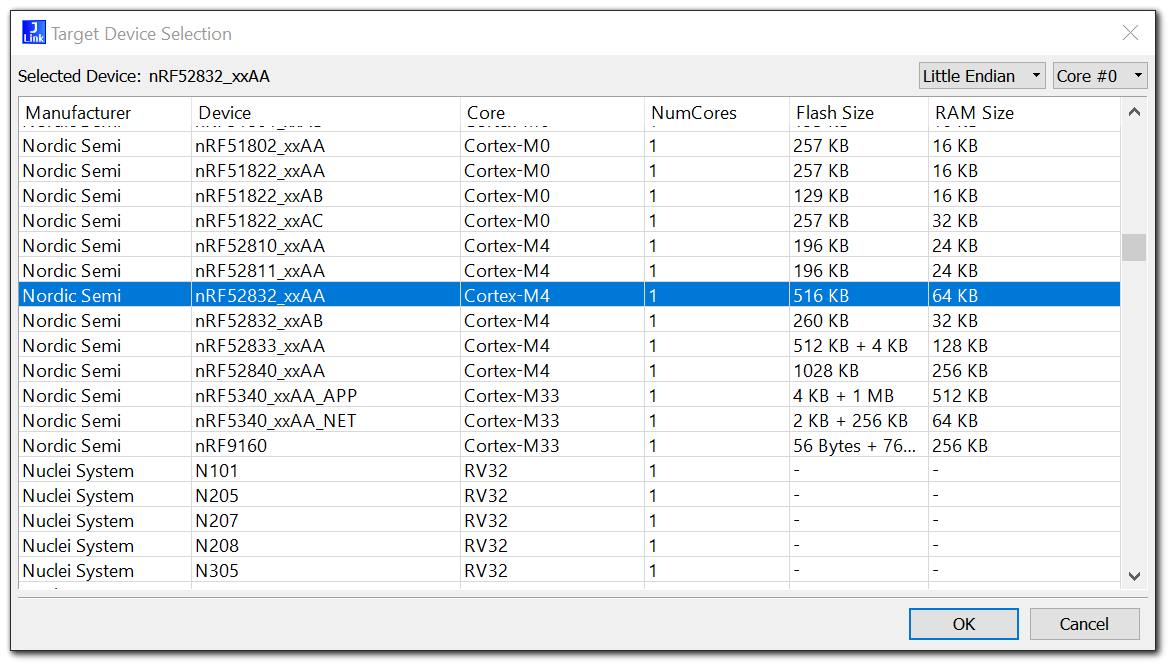Select device nRF52810_xxAA
1174x669 pixels.
[x=569, y=245]
